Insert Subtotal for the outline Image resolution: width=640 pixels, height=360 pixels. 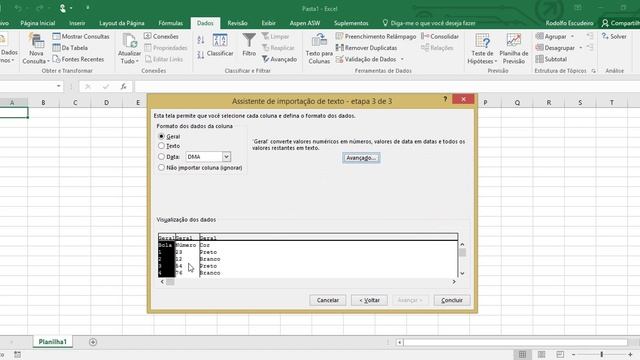[x=551, y=59]
